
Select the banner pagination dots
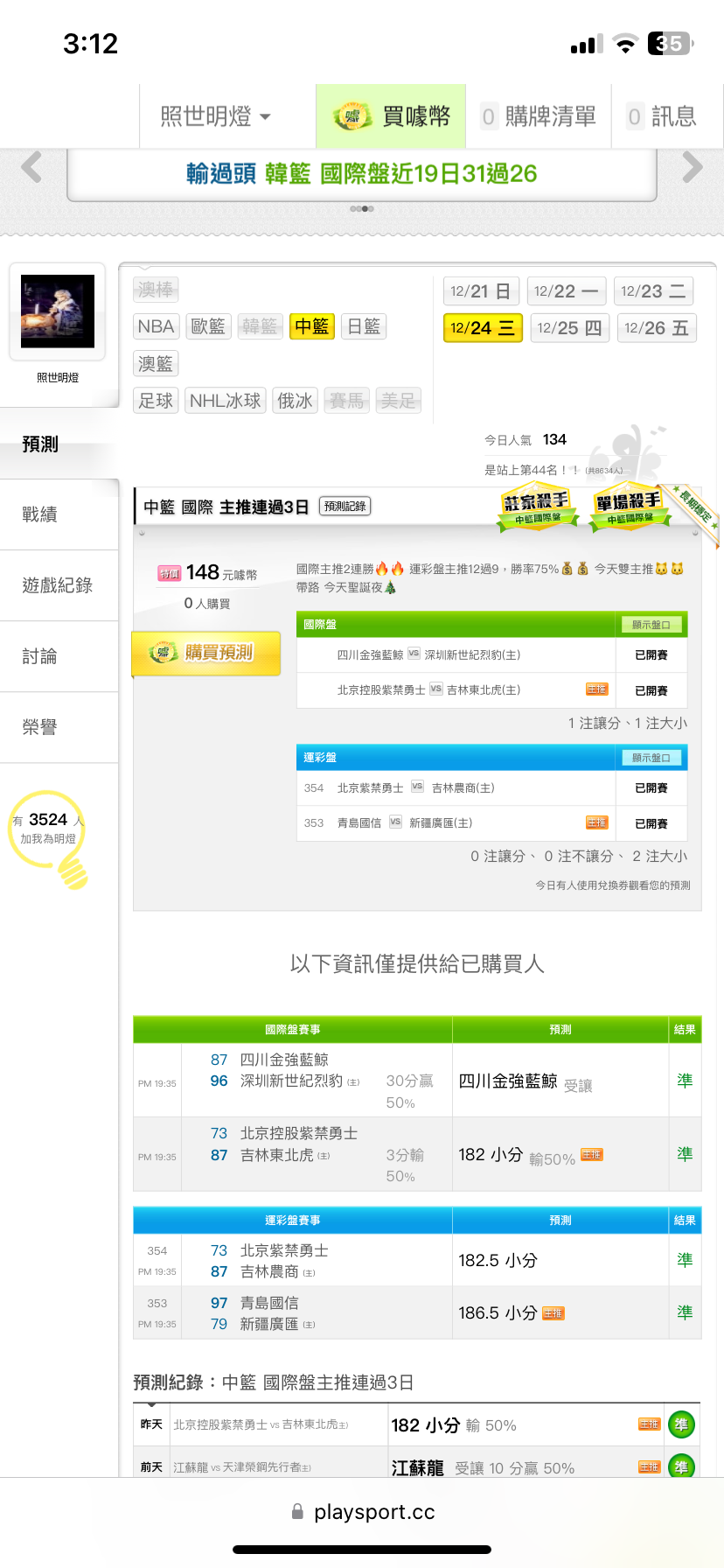pyautogui.click(x=362, y=209)
